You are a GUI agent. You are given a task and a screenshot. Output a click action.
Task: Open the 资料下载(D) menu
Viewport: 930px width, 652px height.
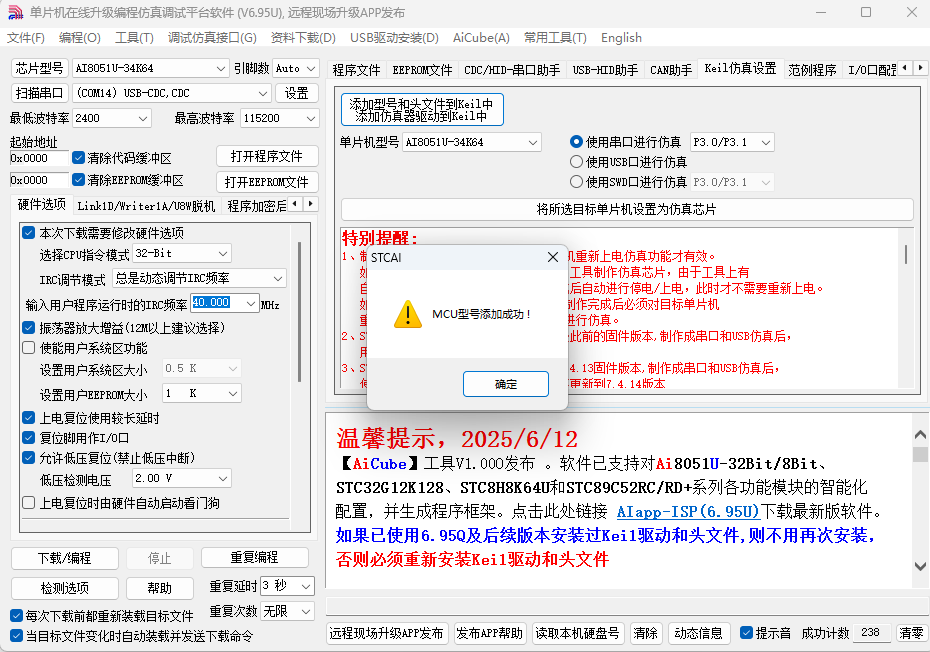[x=303, y=38]
